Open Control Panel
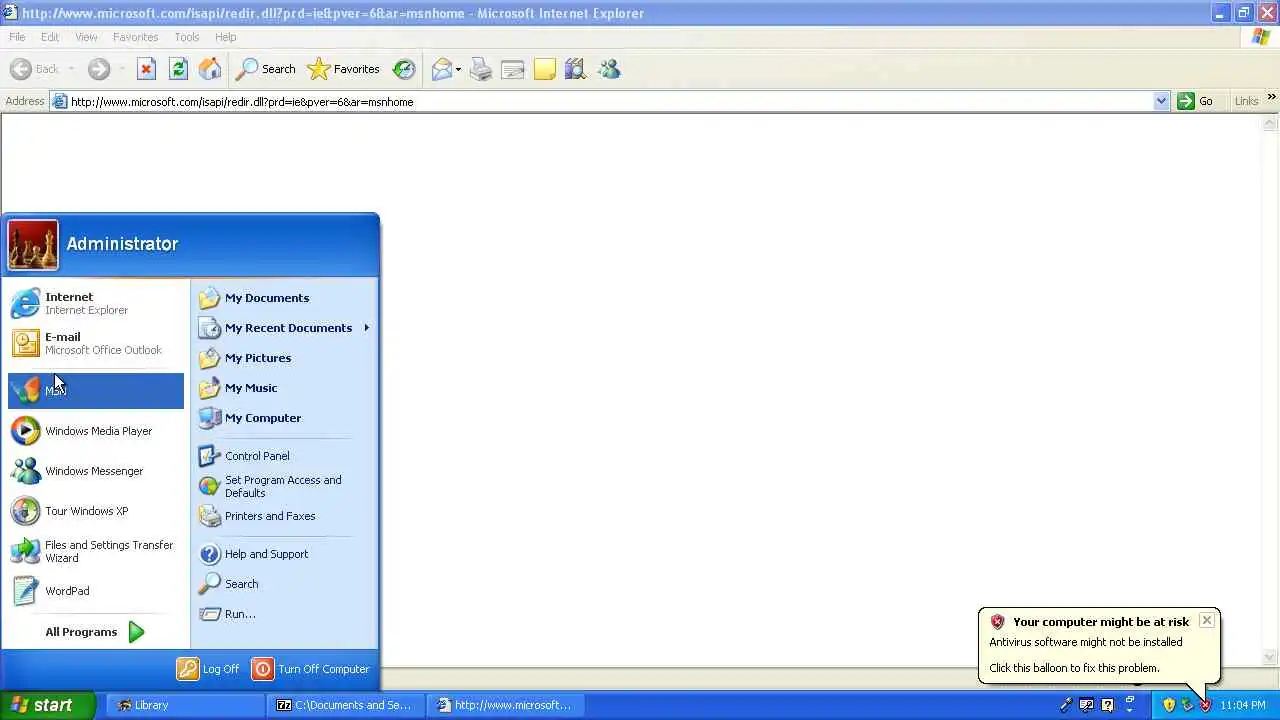Screen dimensions: 1280x720 pos(284,456)
